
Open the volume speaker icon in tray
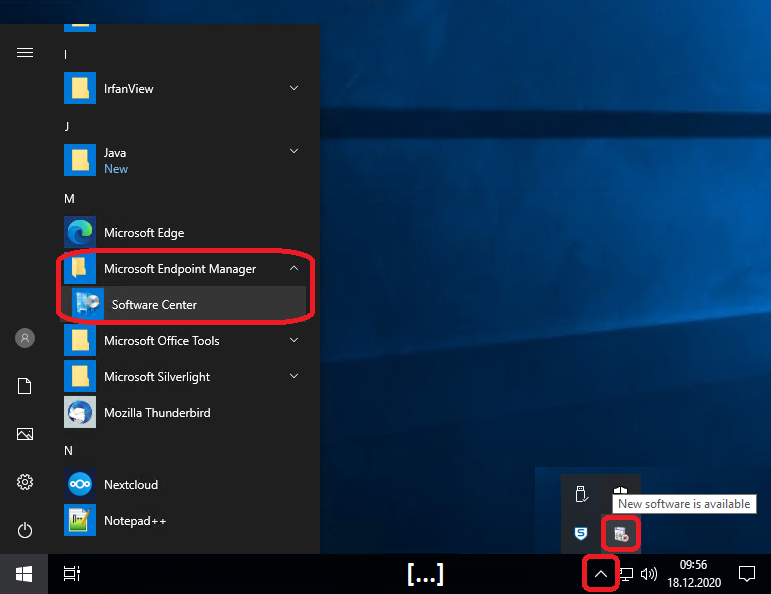pos(649,574)
